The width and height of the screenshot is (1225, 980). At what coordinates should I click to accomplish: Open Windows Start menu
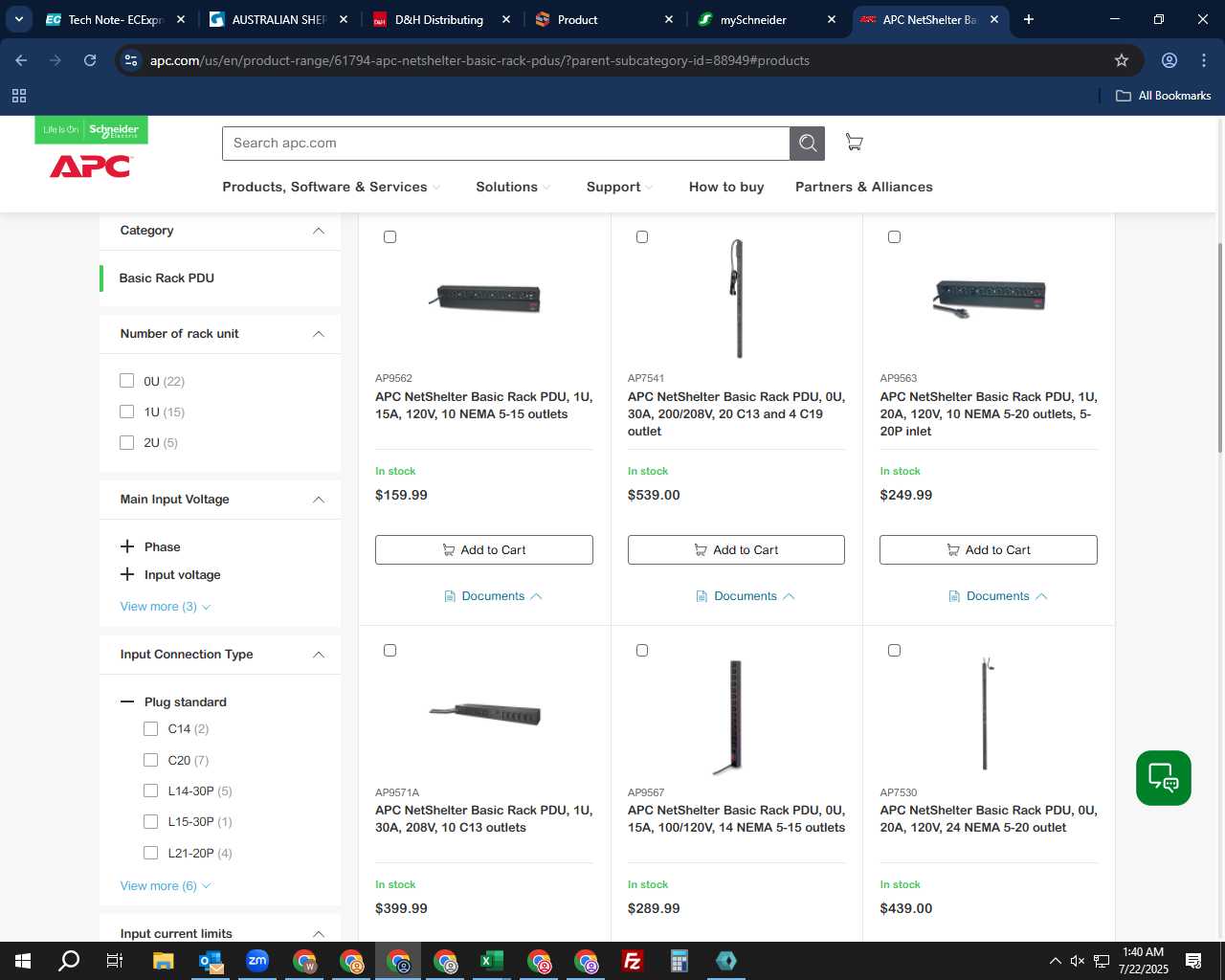pyautogui.click(x=23, y=961)
